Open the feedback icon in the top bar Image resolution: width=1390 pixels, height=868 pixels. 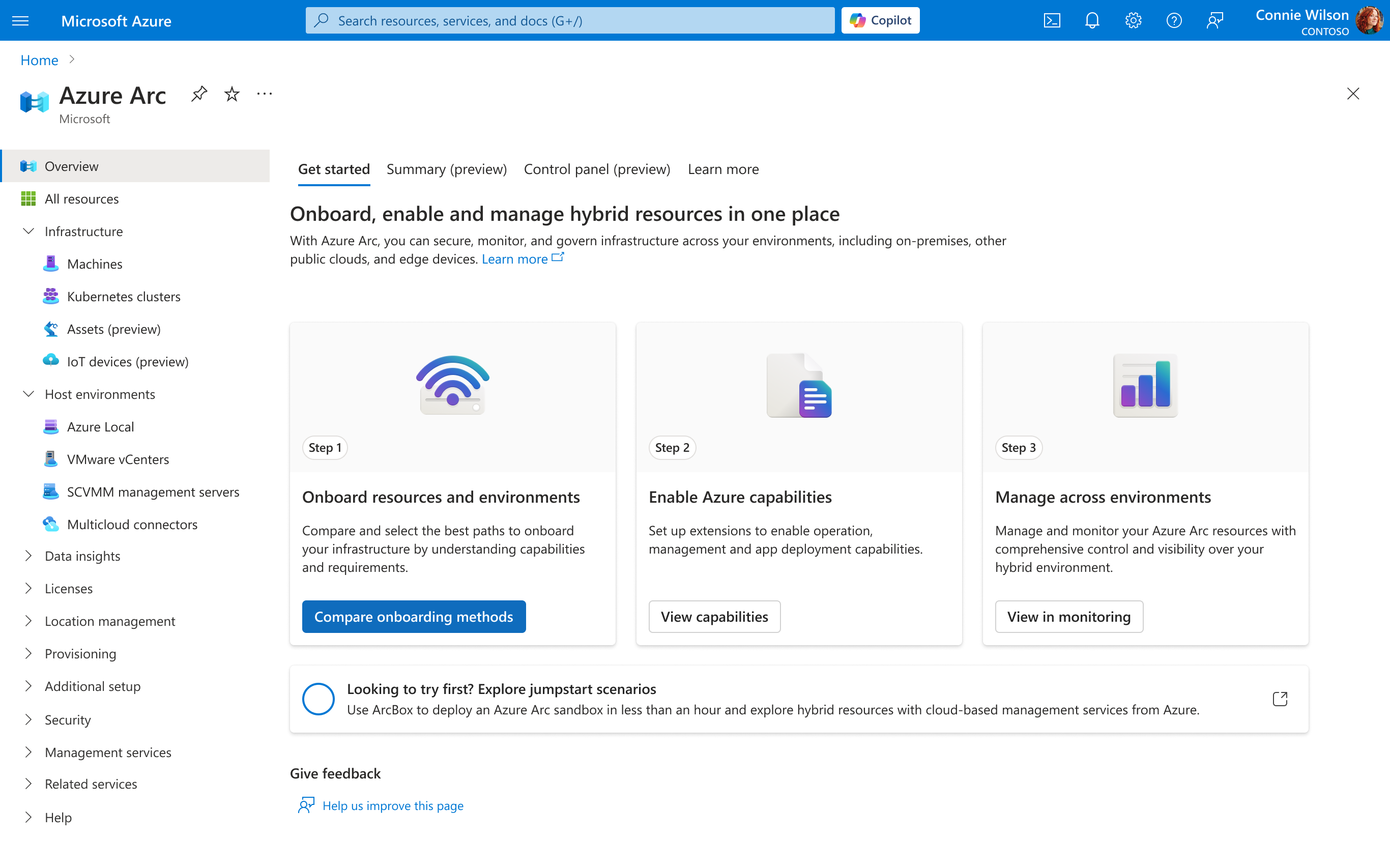click(x=1215, y=20)
